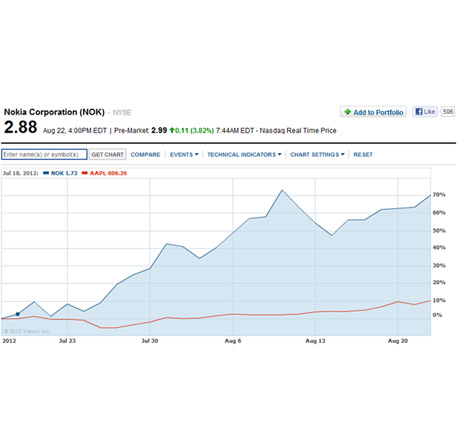This screenshot has height=447, width=460.
Task: Open the CHART SETTINGS dropdown
Action: (x=317, y=155)
